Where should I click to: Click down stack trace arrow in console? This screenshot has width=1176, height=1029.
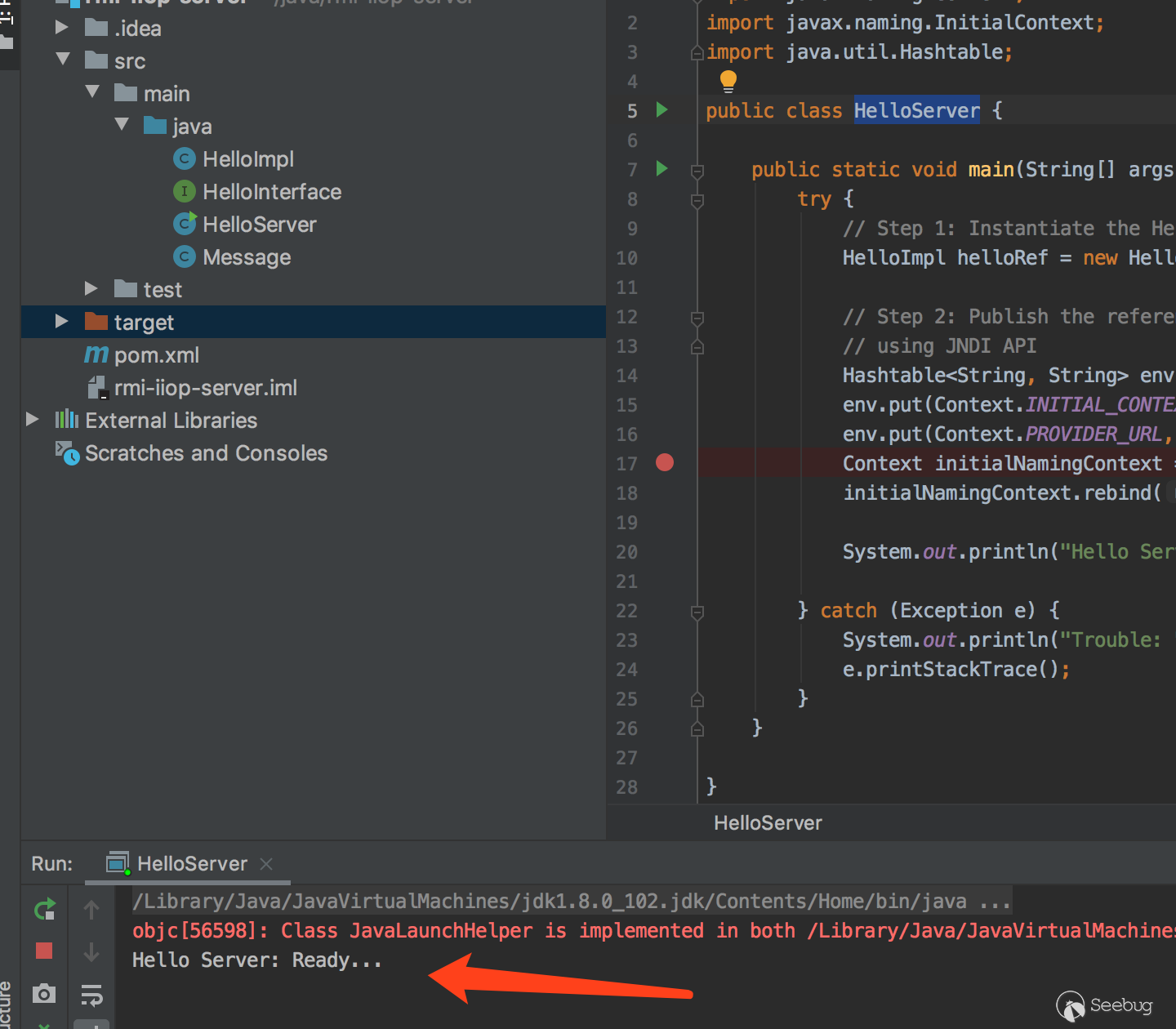pos(91,952)
